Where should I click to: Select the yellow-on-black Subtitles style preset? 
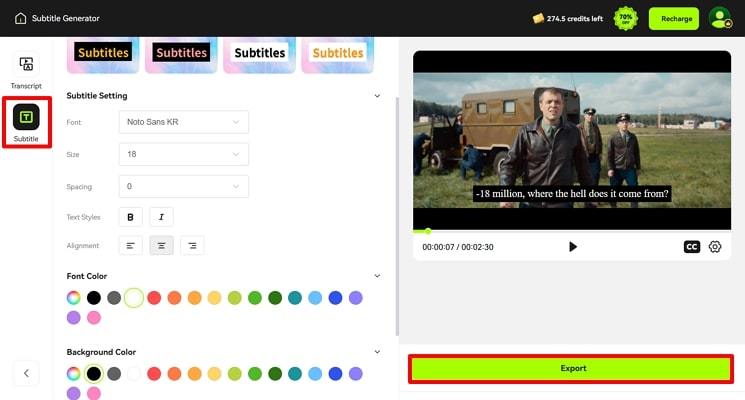coord(103,53)
